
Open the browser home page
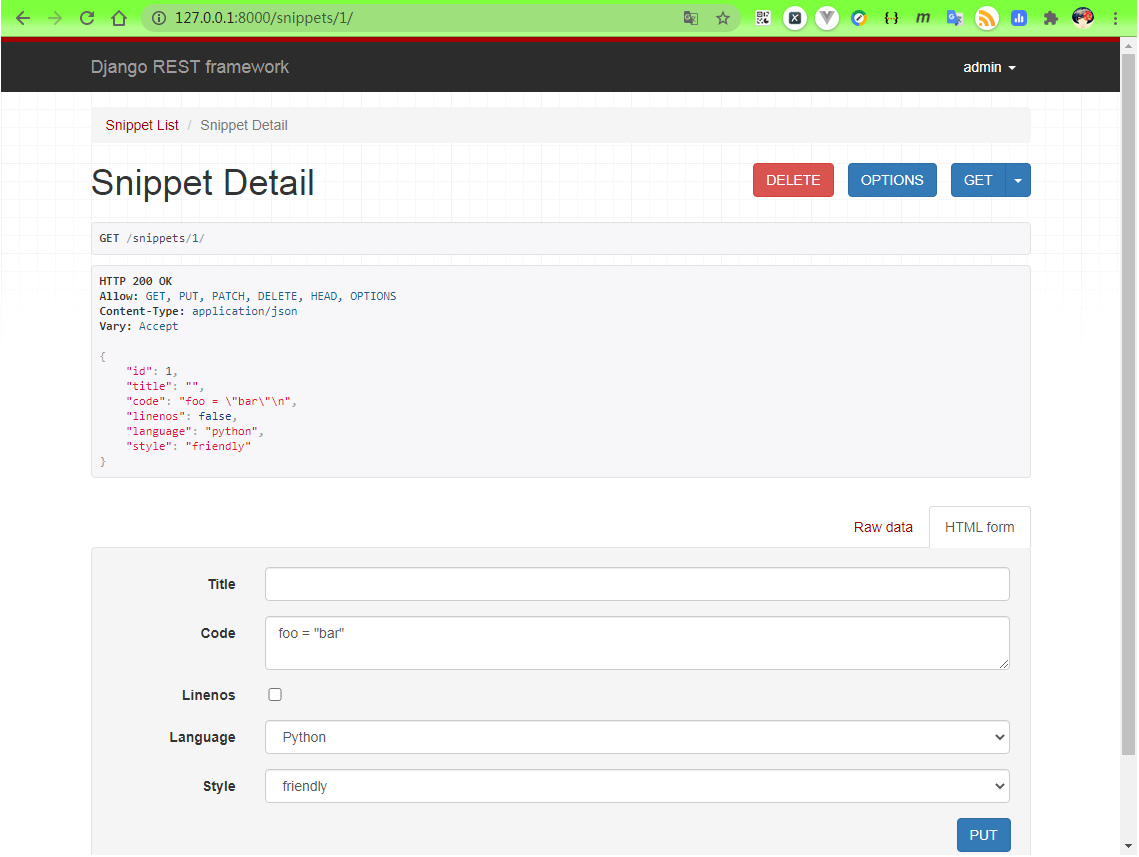pos(119,18)
